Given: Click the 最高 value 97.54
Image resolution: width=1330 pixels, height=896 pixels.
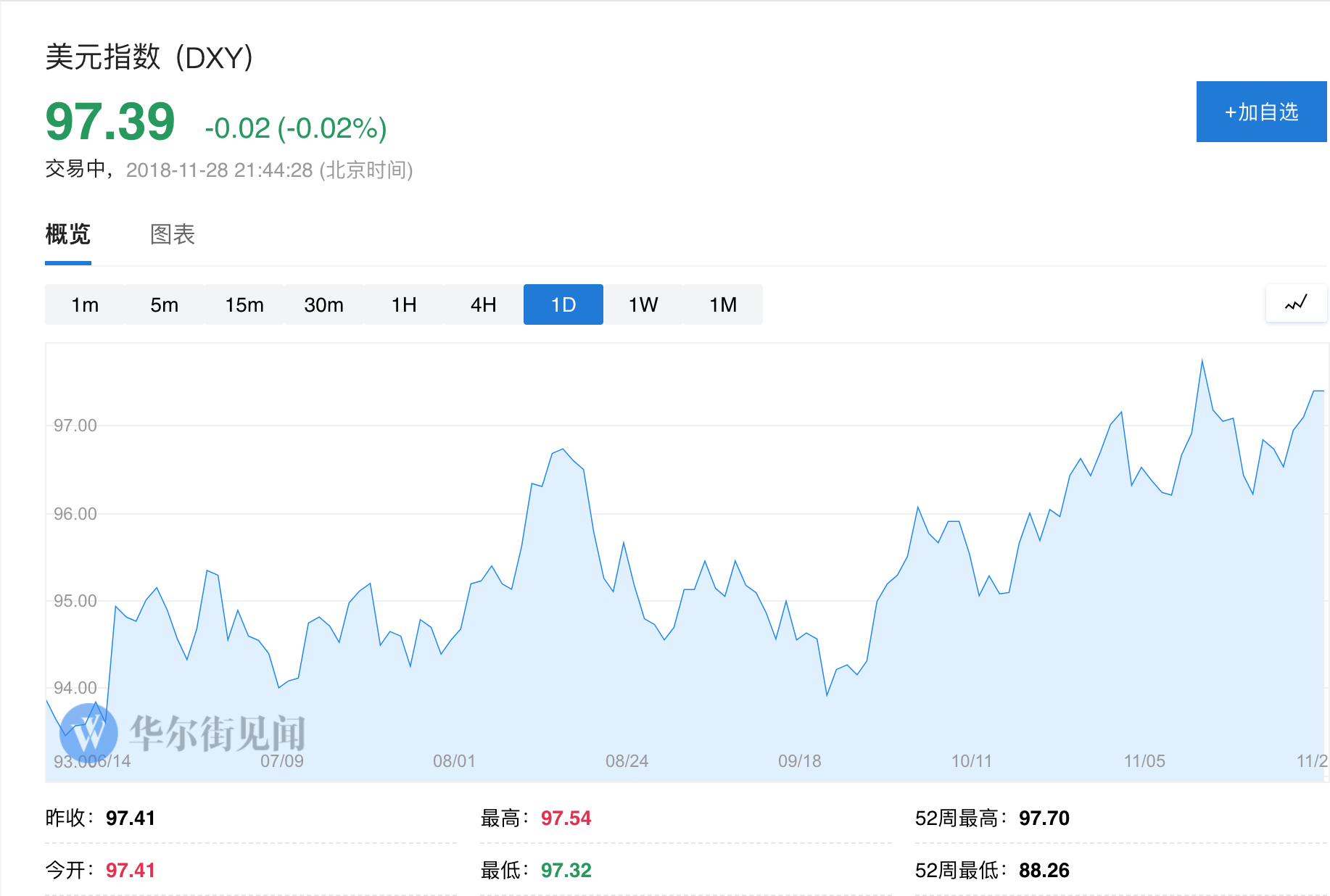Looking at the screenshot, I should [x=566, y=818].
